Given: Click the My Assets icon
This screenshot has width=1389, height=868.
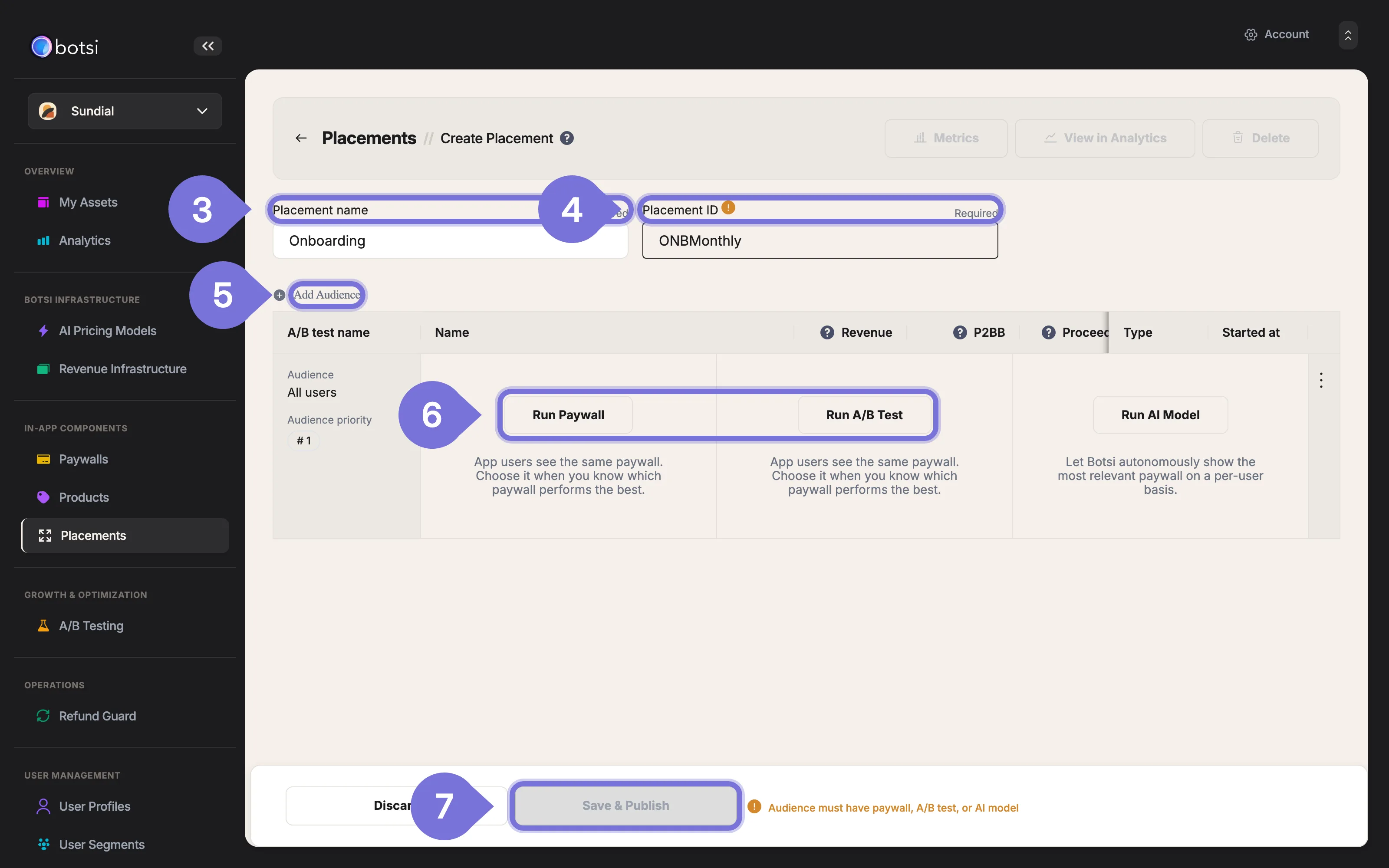Looking at the screenshot, I should click(43, 202).
